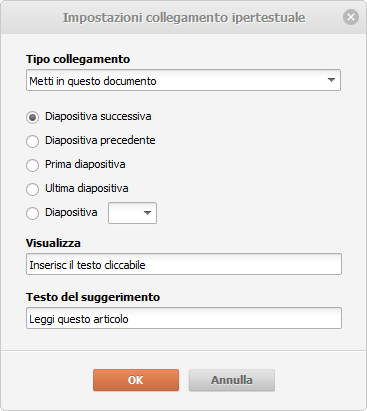Pick the Ultima diapositiva radio button
367x411 pixels.
pos(32,189)
